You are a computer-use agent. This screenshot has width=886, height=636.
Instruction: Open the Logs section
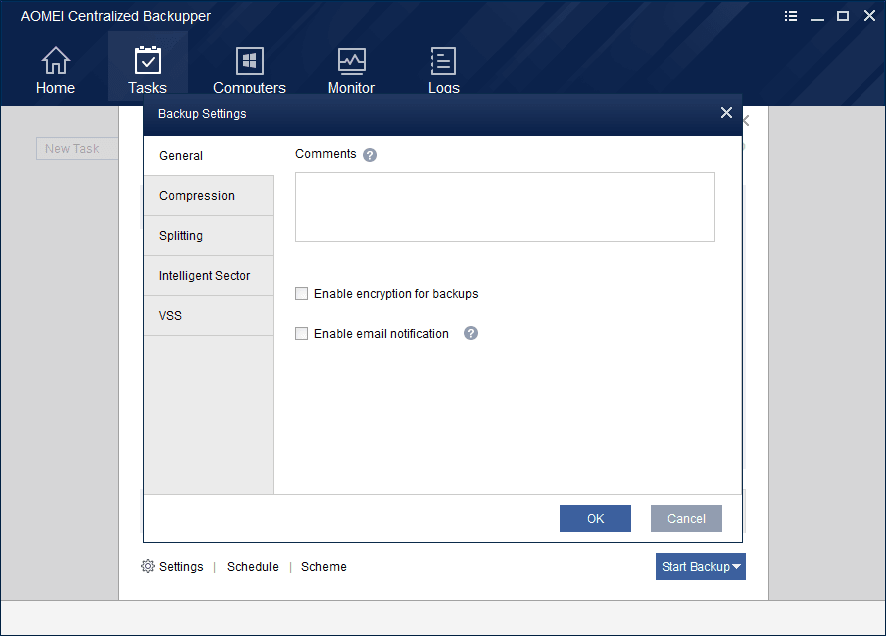click(444, 70)
